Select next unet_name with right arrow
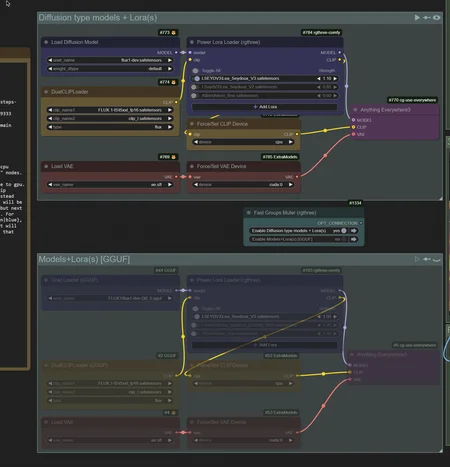The height and width of the screenshot is (467, 450). (x=170, y=60)
